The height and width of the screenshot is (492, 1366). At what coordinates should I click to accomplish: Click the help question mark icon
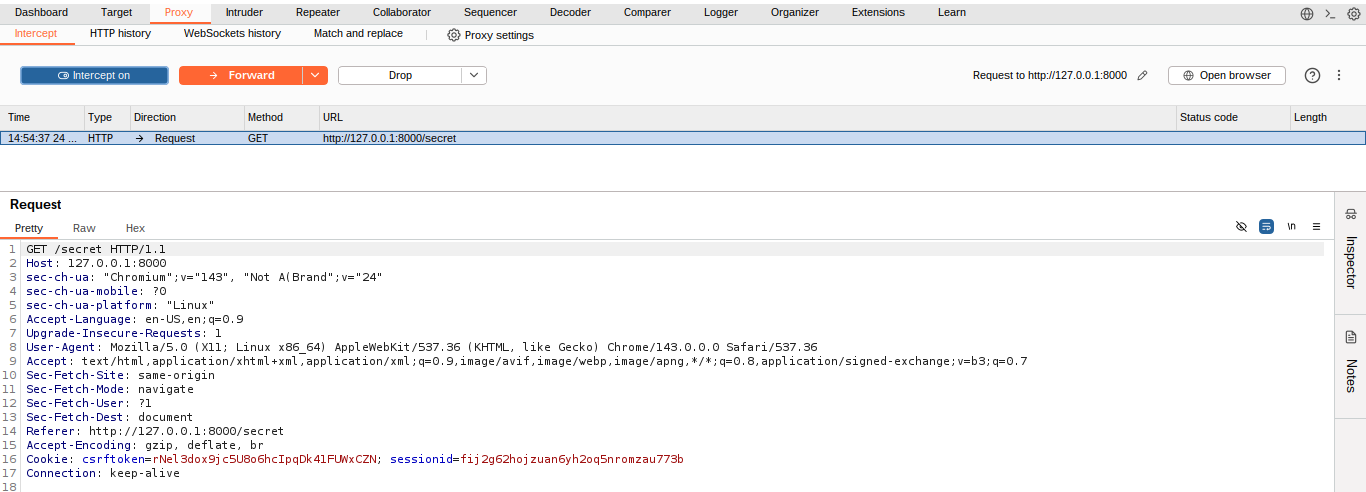coord(1312,76)
